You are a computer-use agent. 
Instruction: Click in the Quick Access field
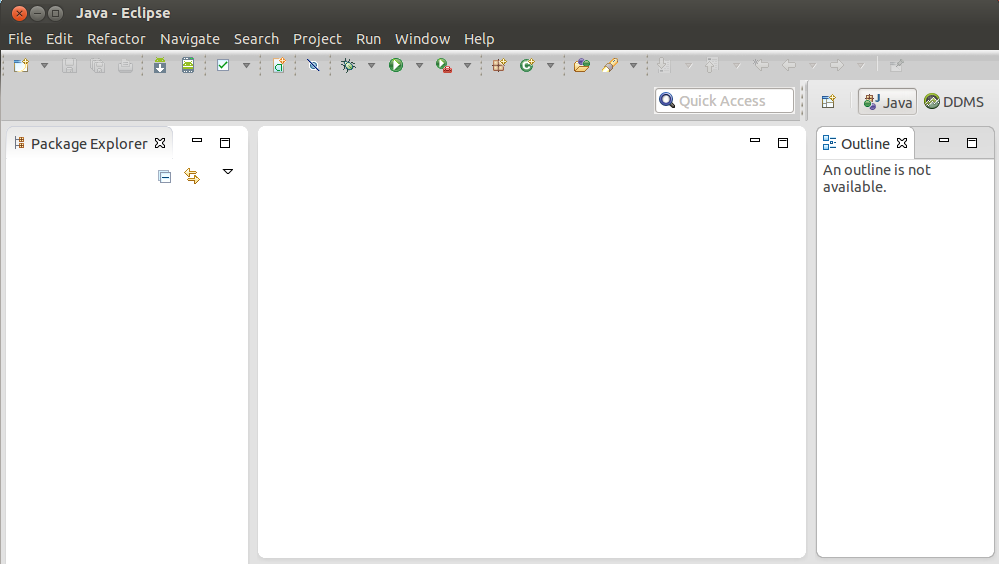pyautogui.click(x=724, y=101)
